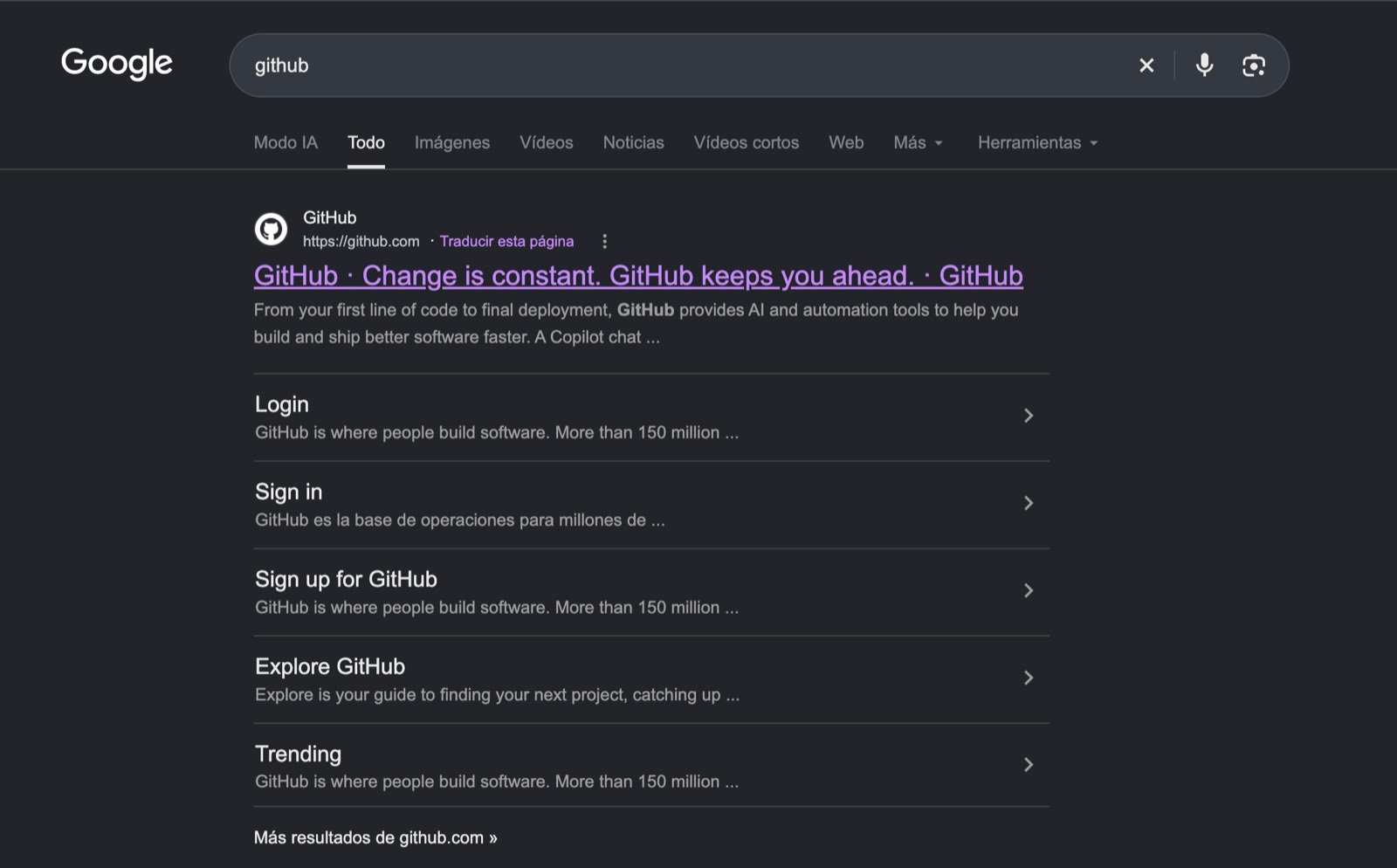Open the Trending sitelink title
Image resolution: width=1397 pixels, height=868 pixels.
[x=298, y=754]
